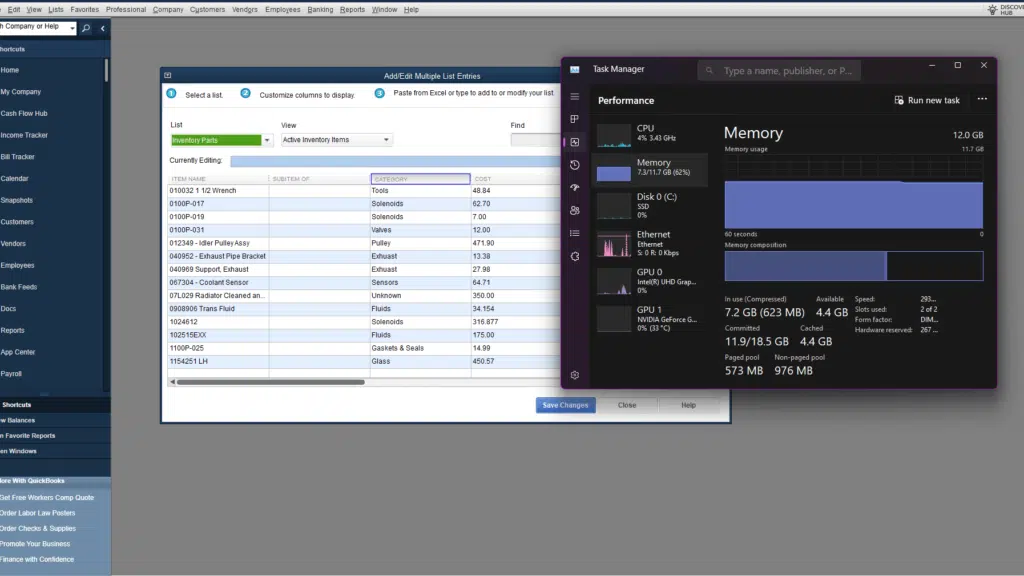This screenshot has height=576, width=1024.
Task: Open the Employees menu in menu bar
Action: tap(283, 9)
